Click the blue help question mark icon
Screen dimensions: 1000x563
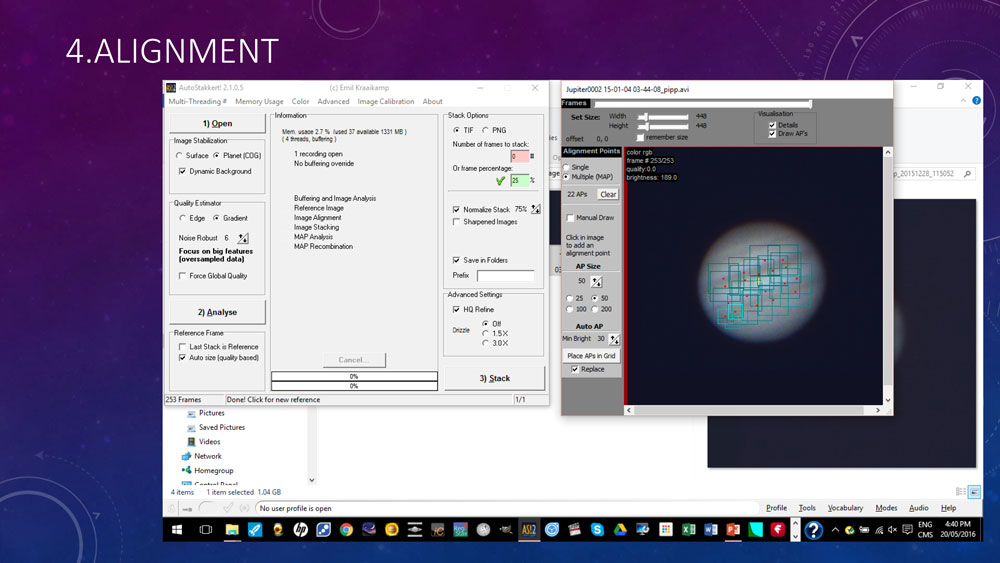[813, 530]
